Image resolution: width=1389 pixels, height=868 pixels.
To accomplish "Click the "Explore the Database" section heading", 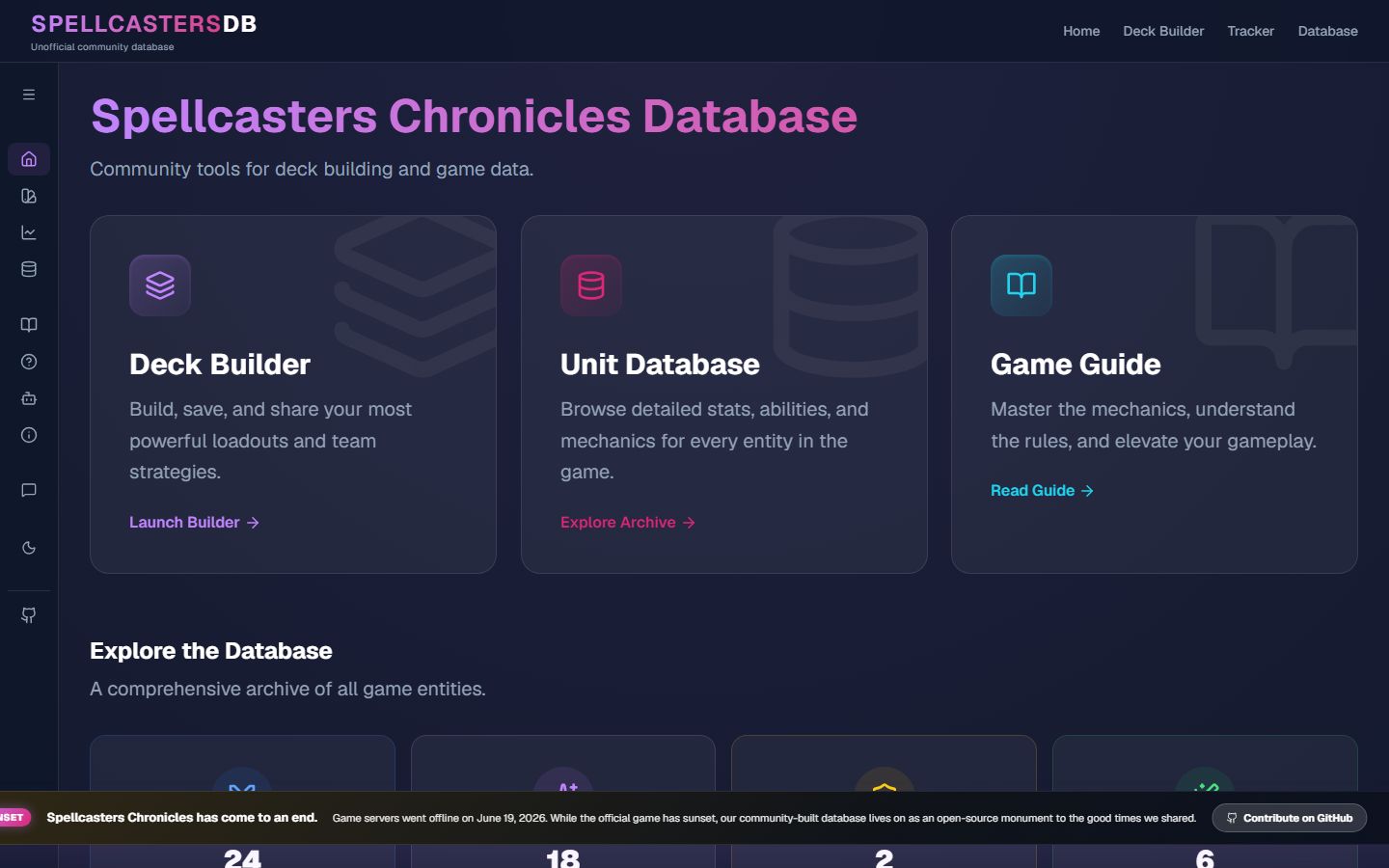I will [x=211, y=651].
